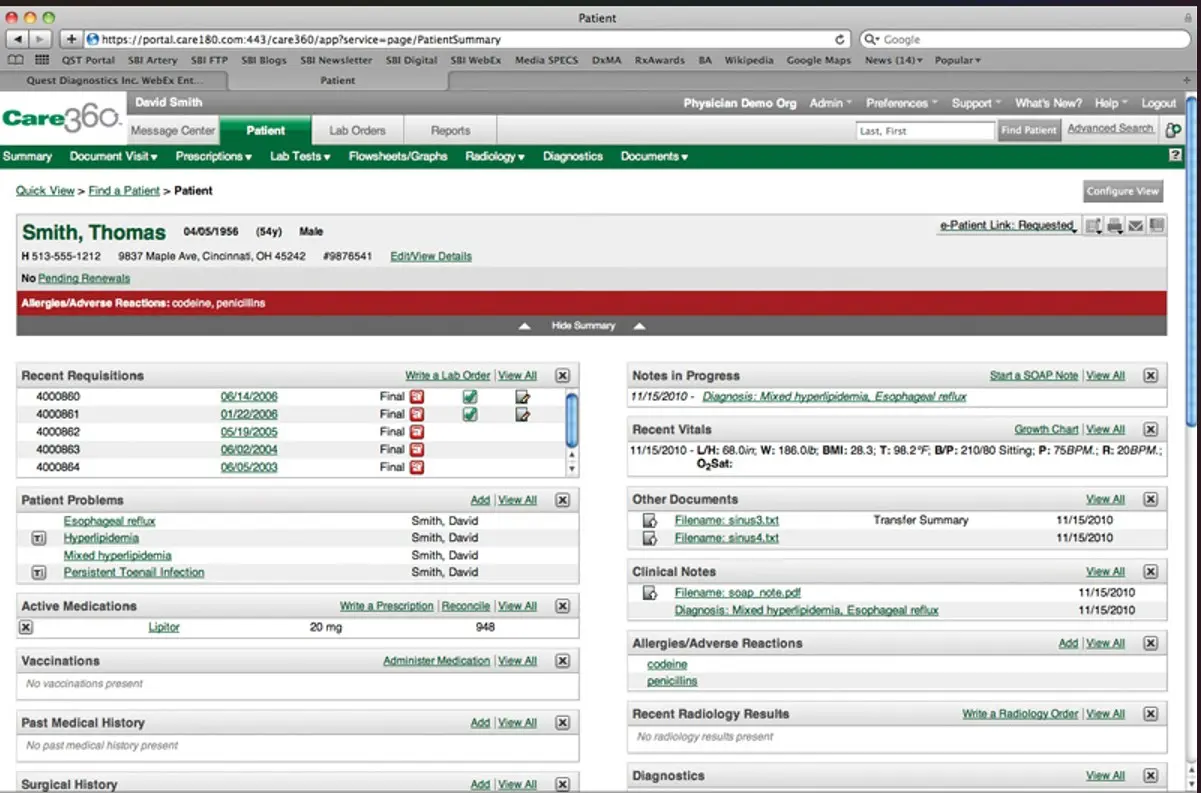This screenshot has width=1201, height=793.
Task: Click the email envelope icon near e-Patient Link
Action: click(x=1136, y=225)
